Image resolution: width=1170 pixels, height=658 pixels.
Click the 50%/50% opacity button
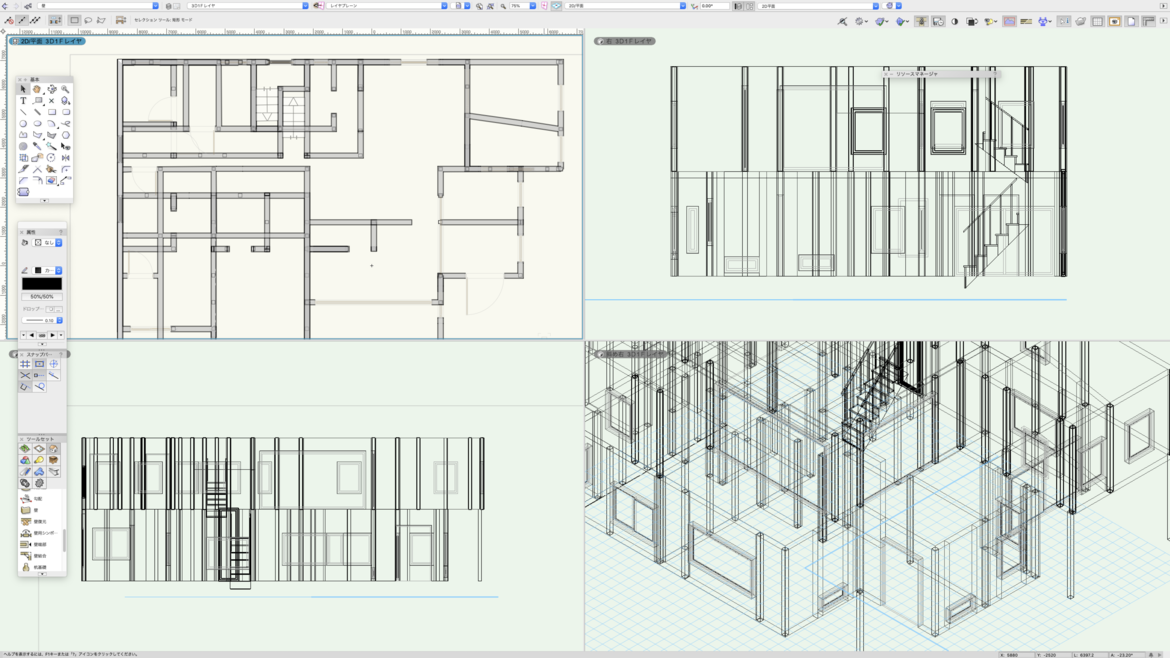click(42, 297)
